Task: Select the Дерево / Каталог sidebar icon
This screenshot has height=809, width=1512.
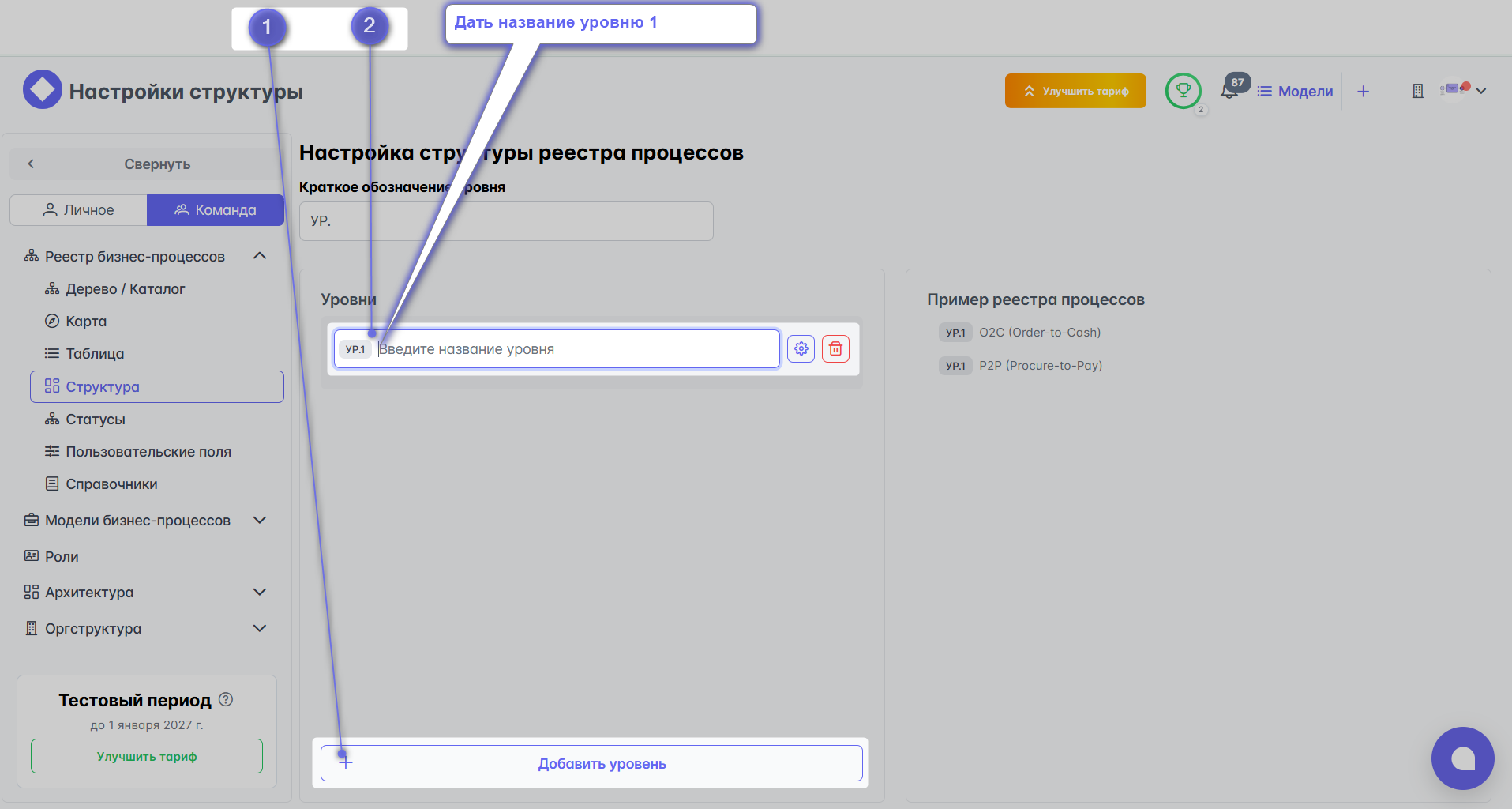Action: [x=52, y=288]
